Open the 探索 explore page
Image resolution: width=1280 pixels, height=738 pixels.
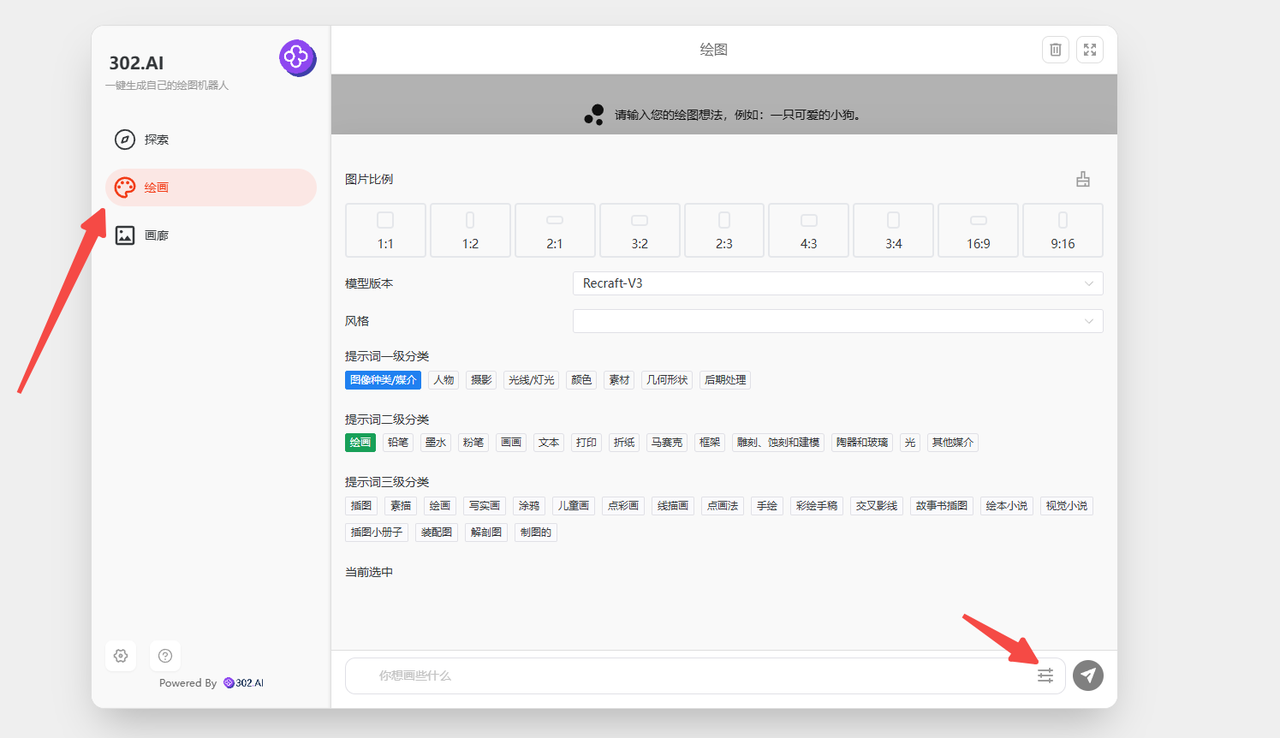(211, 140)
